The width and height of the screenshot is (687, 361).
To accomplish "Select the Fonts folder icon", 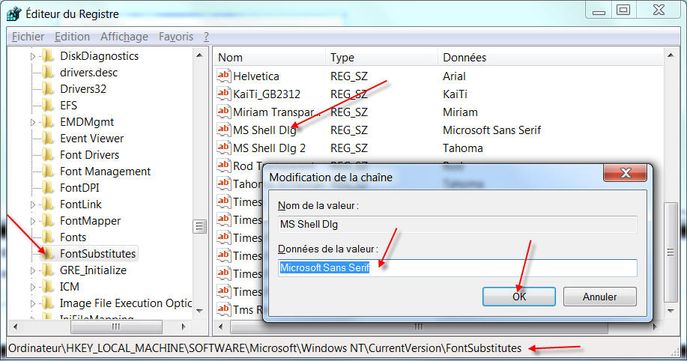I will coord(48,237).
